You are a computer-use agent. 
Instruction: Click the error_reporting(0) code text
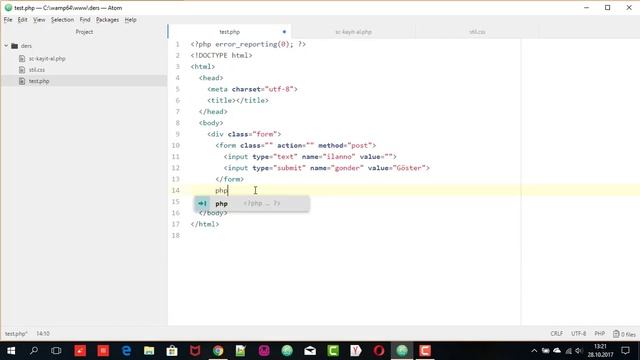click(x=253, y=44)
